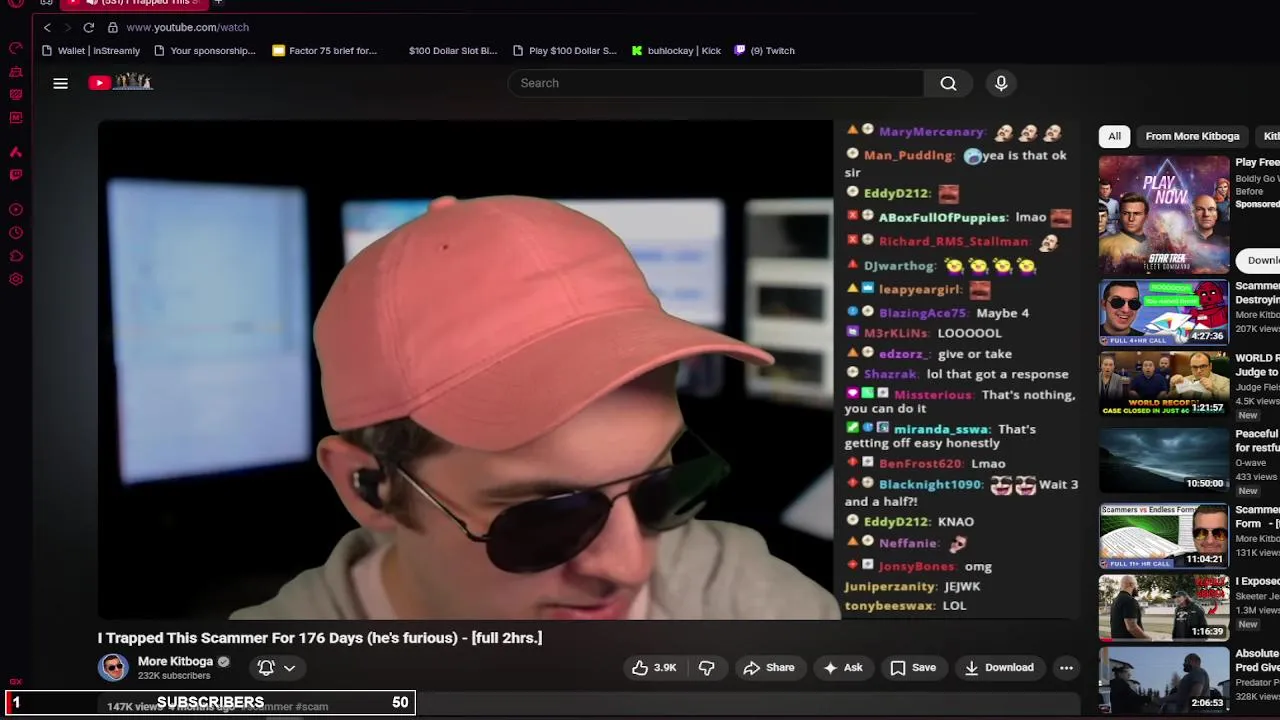Download the video
1280x720 pixels.
999,667
